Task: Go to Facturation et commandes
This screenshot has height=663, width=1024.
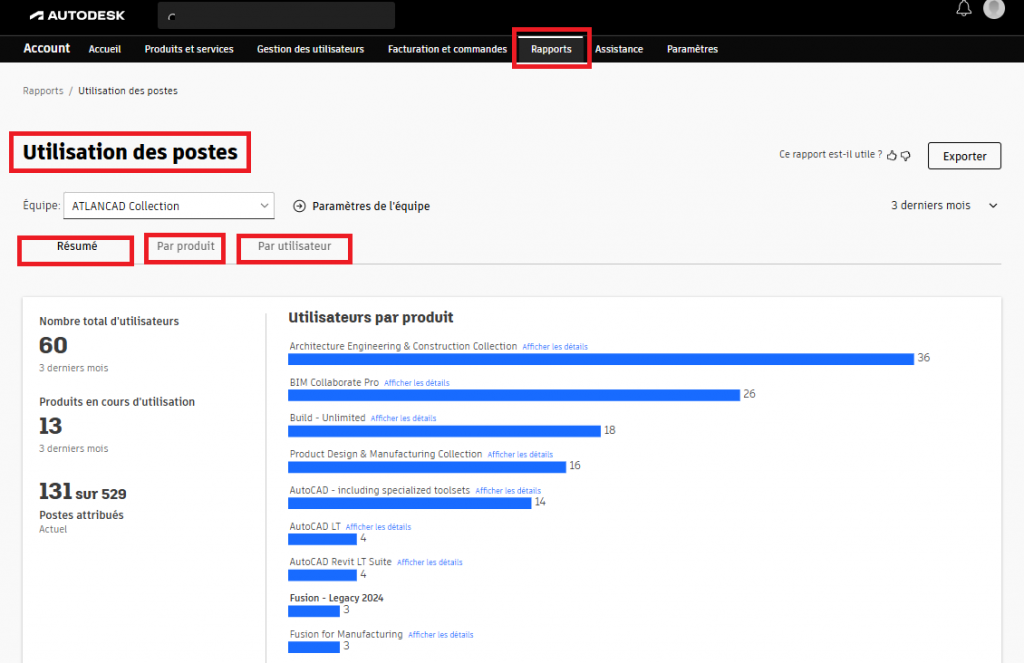Action: [x=447, y=49]
